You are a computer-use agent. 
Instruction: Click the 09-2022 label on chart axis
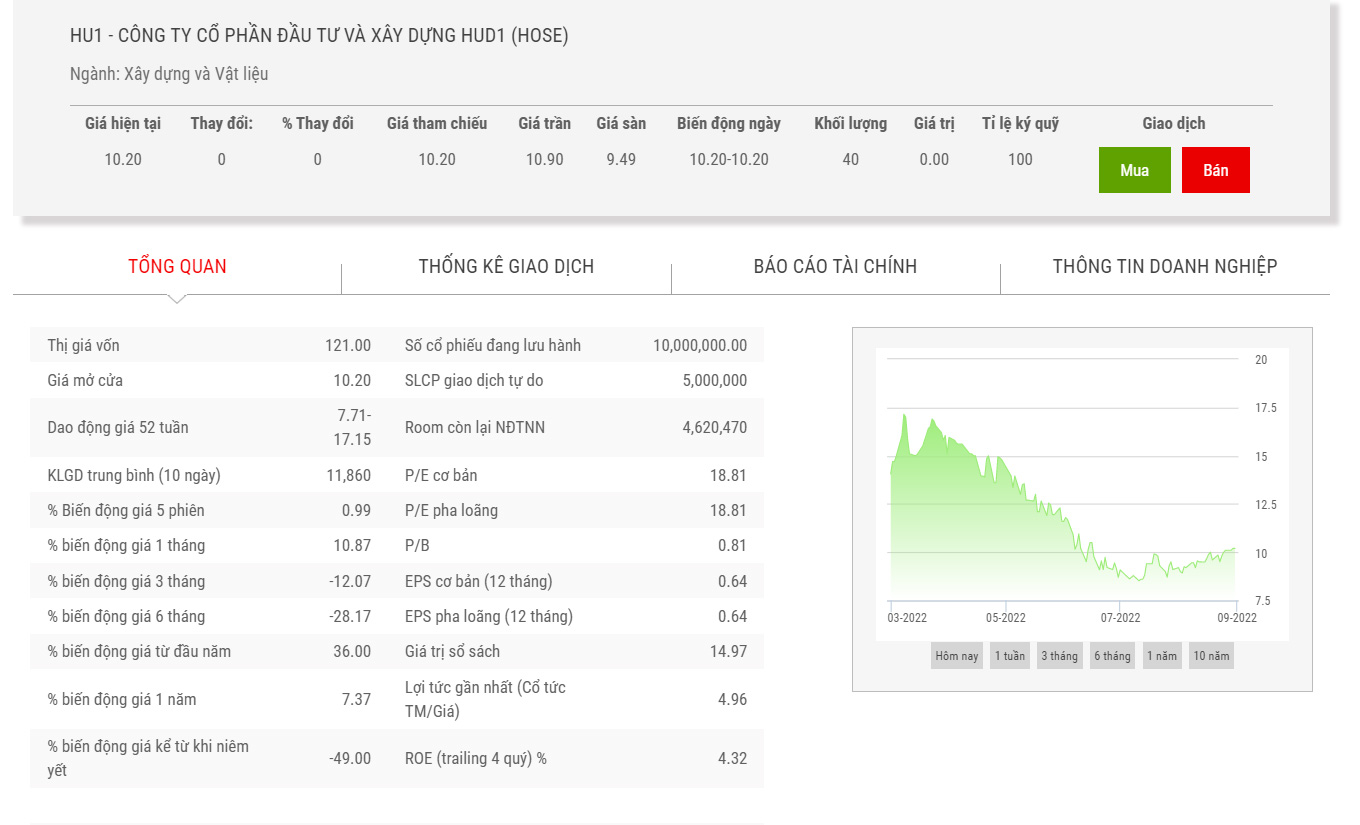pyautogui.click(x=1236, y=618)
